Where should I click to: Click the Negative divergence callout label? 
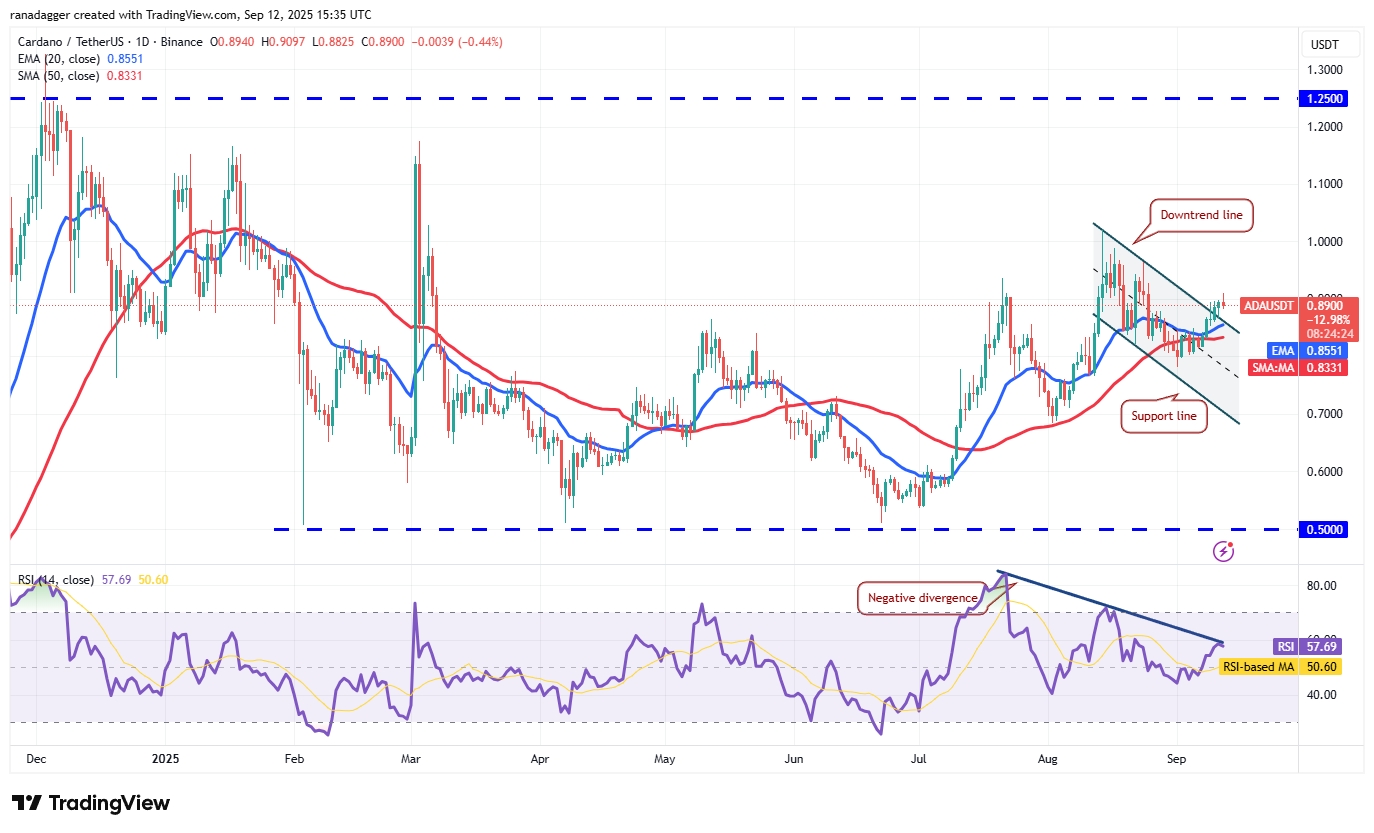click(919, 598)
